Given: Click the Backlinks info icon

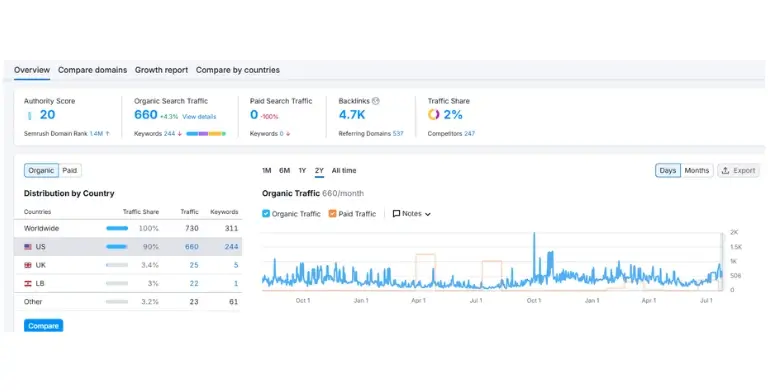Looking at the screenshot, I should [376, 101].
